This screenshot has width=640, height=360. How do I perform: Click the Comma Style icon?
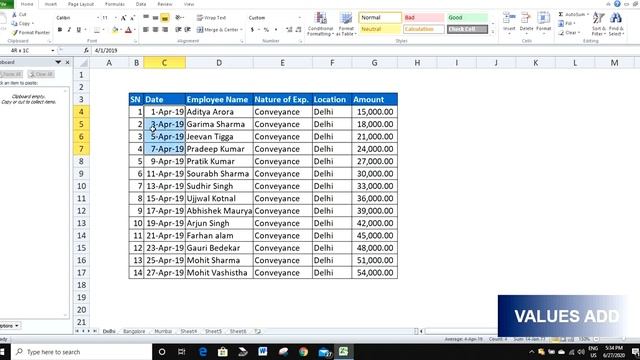(276, 30)
